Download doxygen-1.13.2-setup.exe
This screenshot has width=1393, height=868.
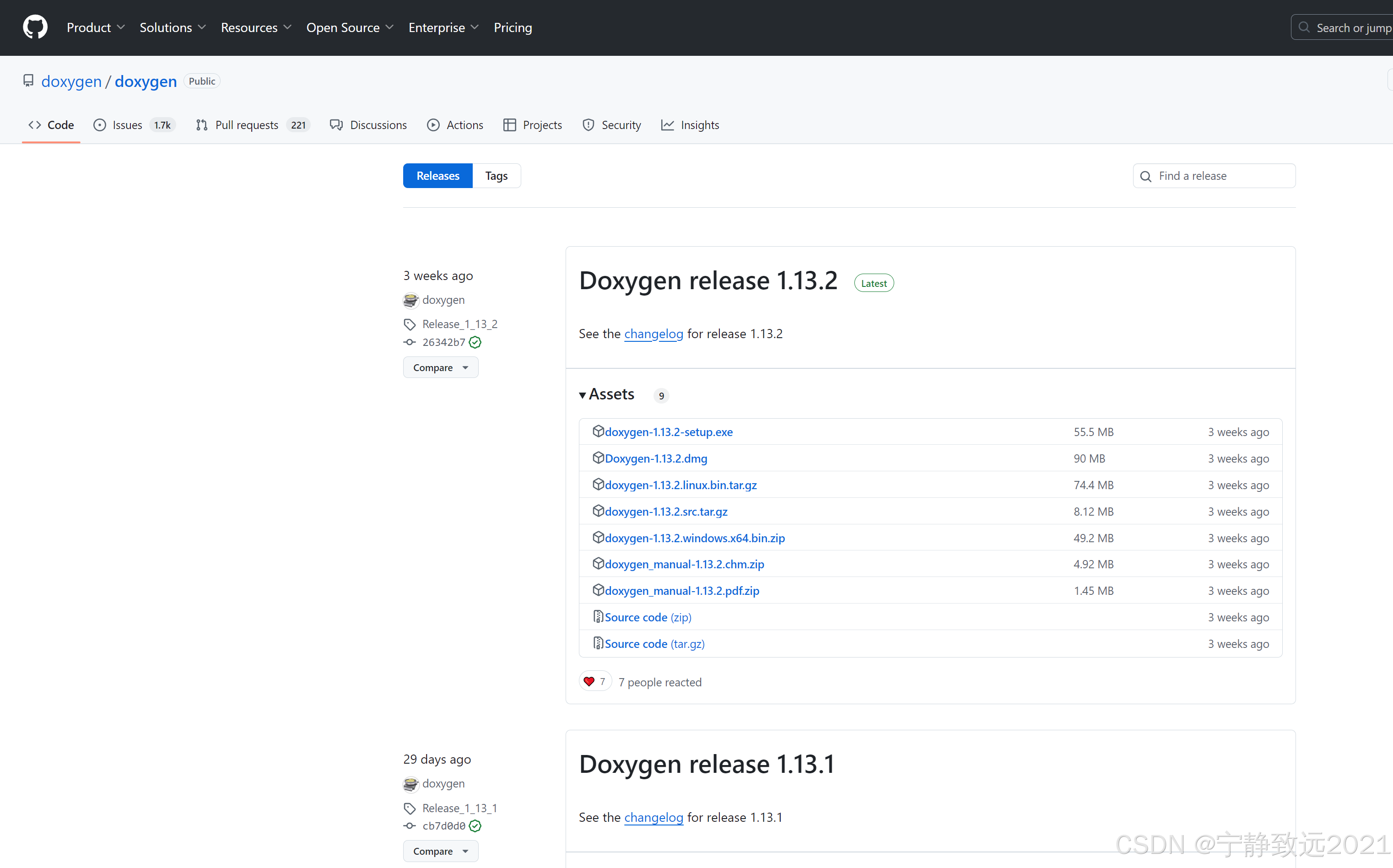pyautogui.click(x=669, y=431)
